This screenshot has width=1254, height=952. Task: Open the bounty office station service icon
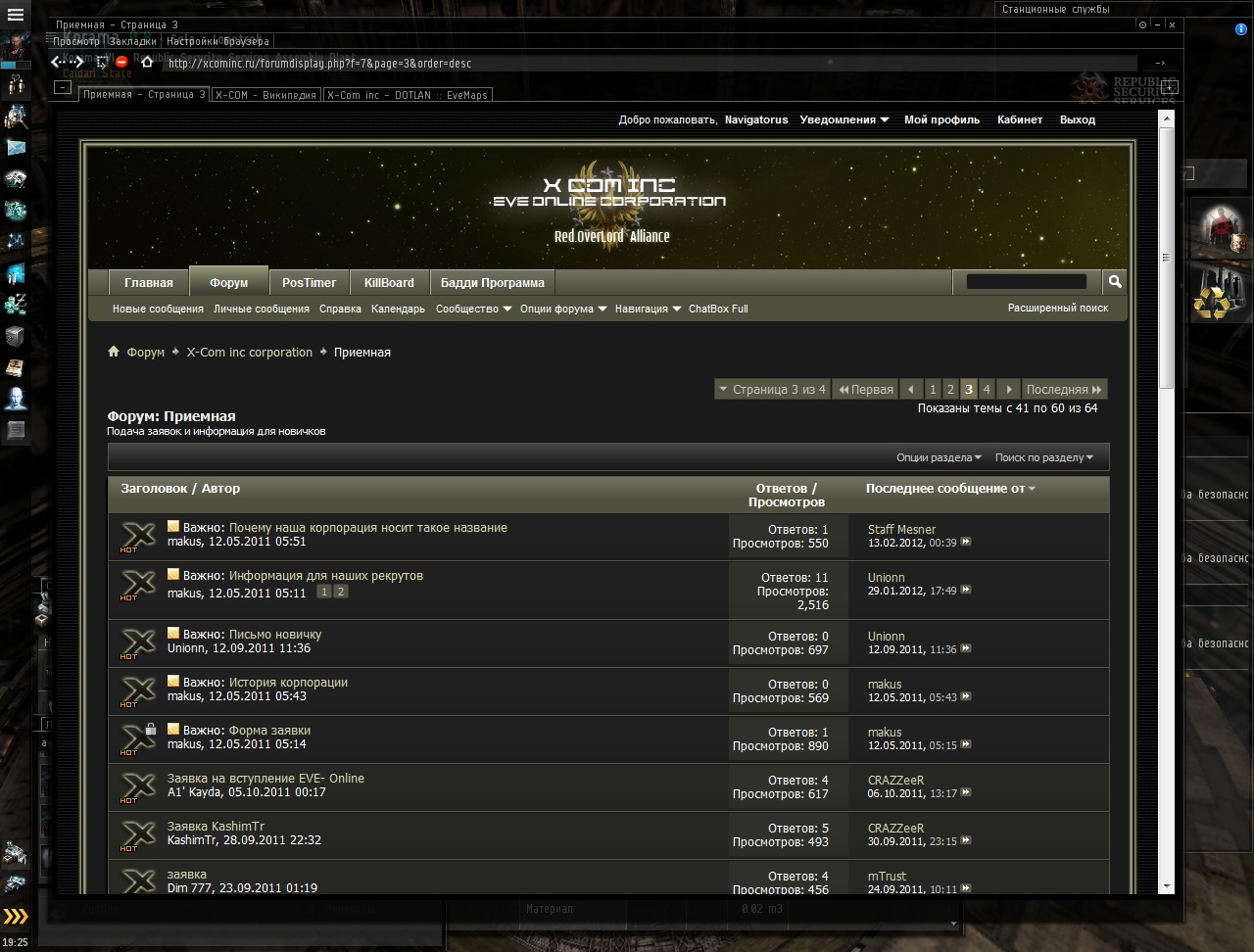click(1221, 228)
